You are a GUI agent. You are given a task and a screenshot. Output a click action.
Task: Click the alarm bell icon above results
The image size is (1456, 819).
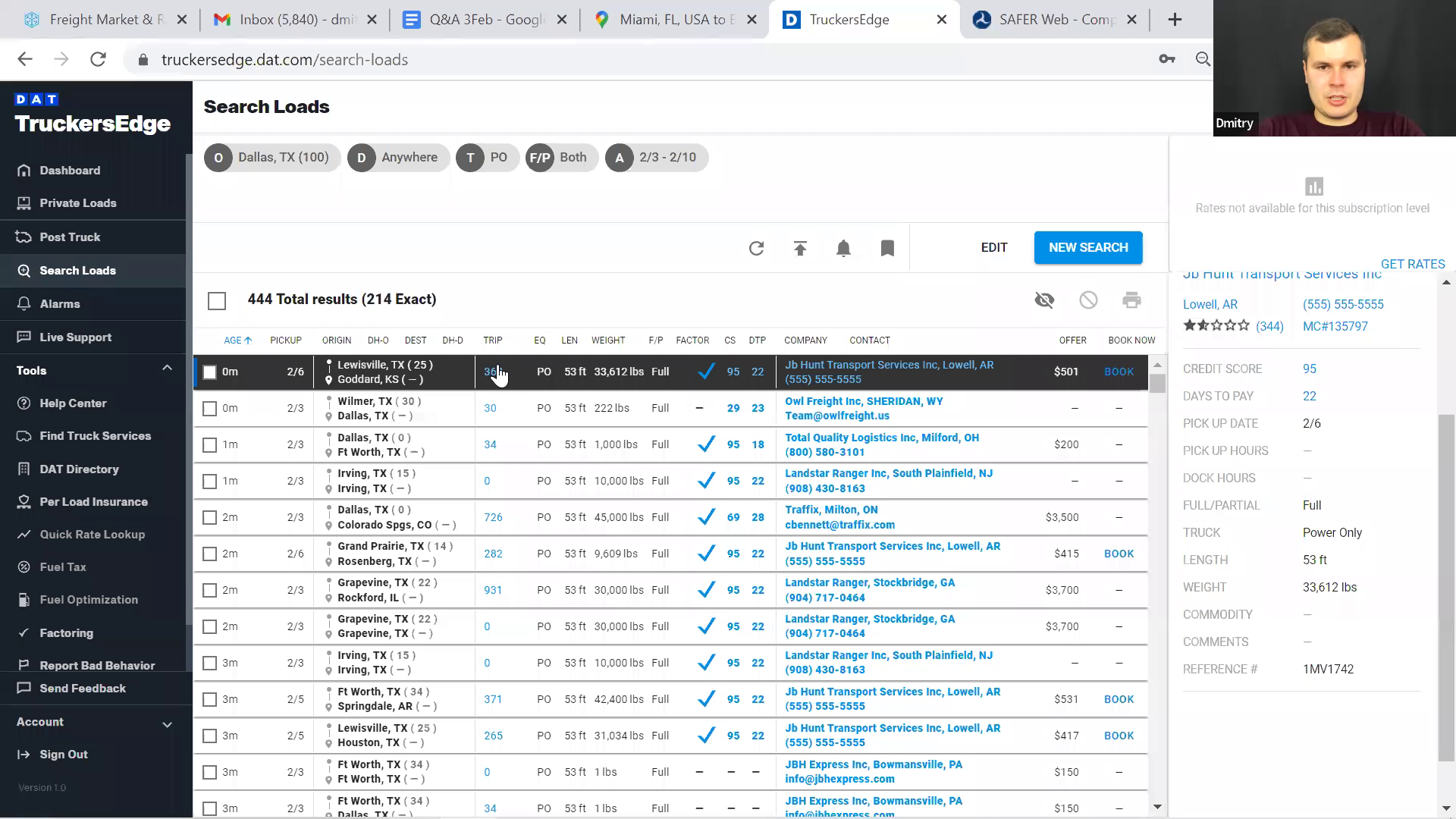click(x=843, y=248)
